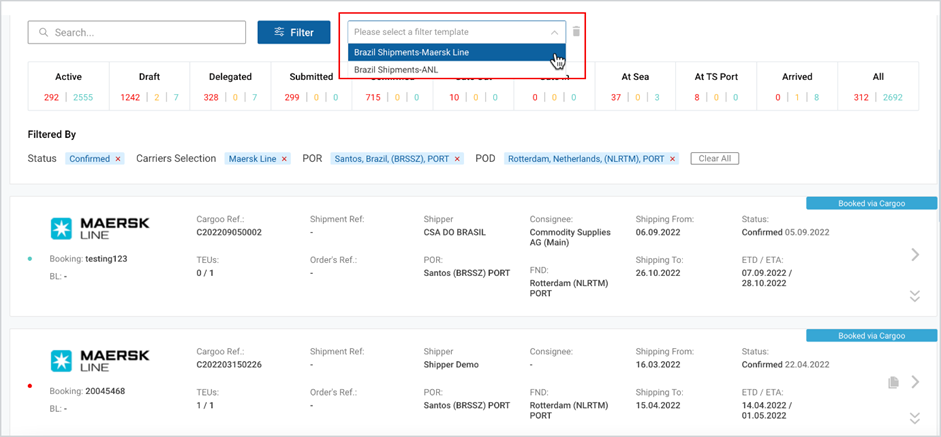The image size is (941, 437).
Task: Switch to the At Sea status tab
Action: pos(635,86)
